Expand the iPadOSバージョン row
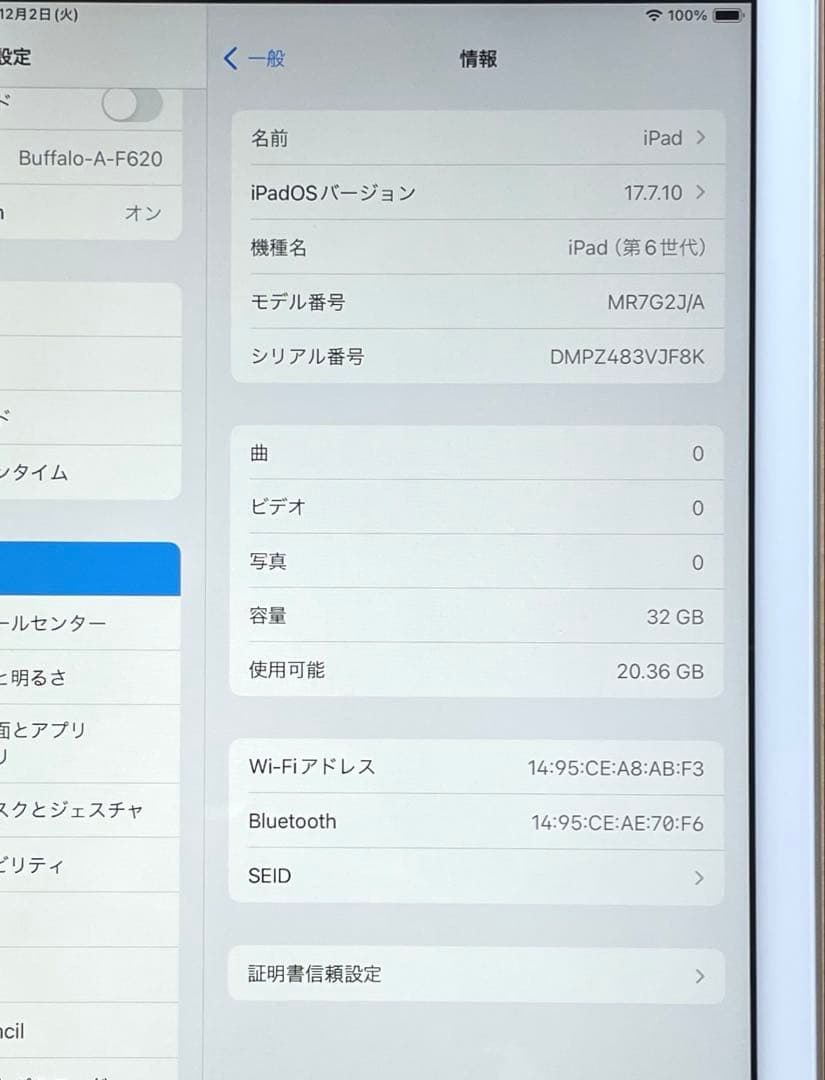The height and width of the screenshot is (1080, 825). (476, 193)
